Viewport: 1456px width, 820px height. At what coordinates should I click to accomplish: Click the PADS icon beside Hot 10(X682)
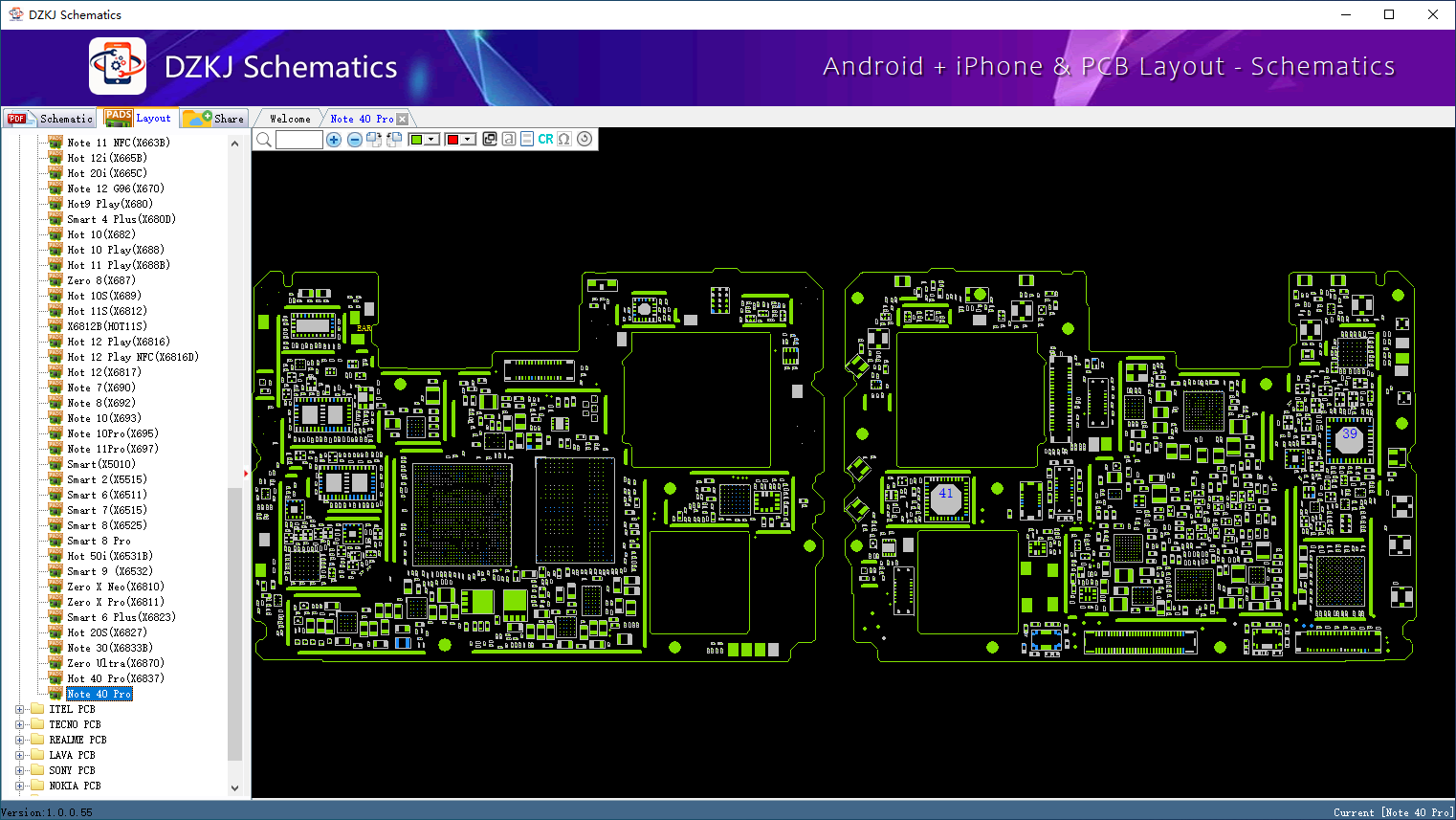coord(55,234)
